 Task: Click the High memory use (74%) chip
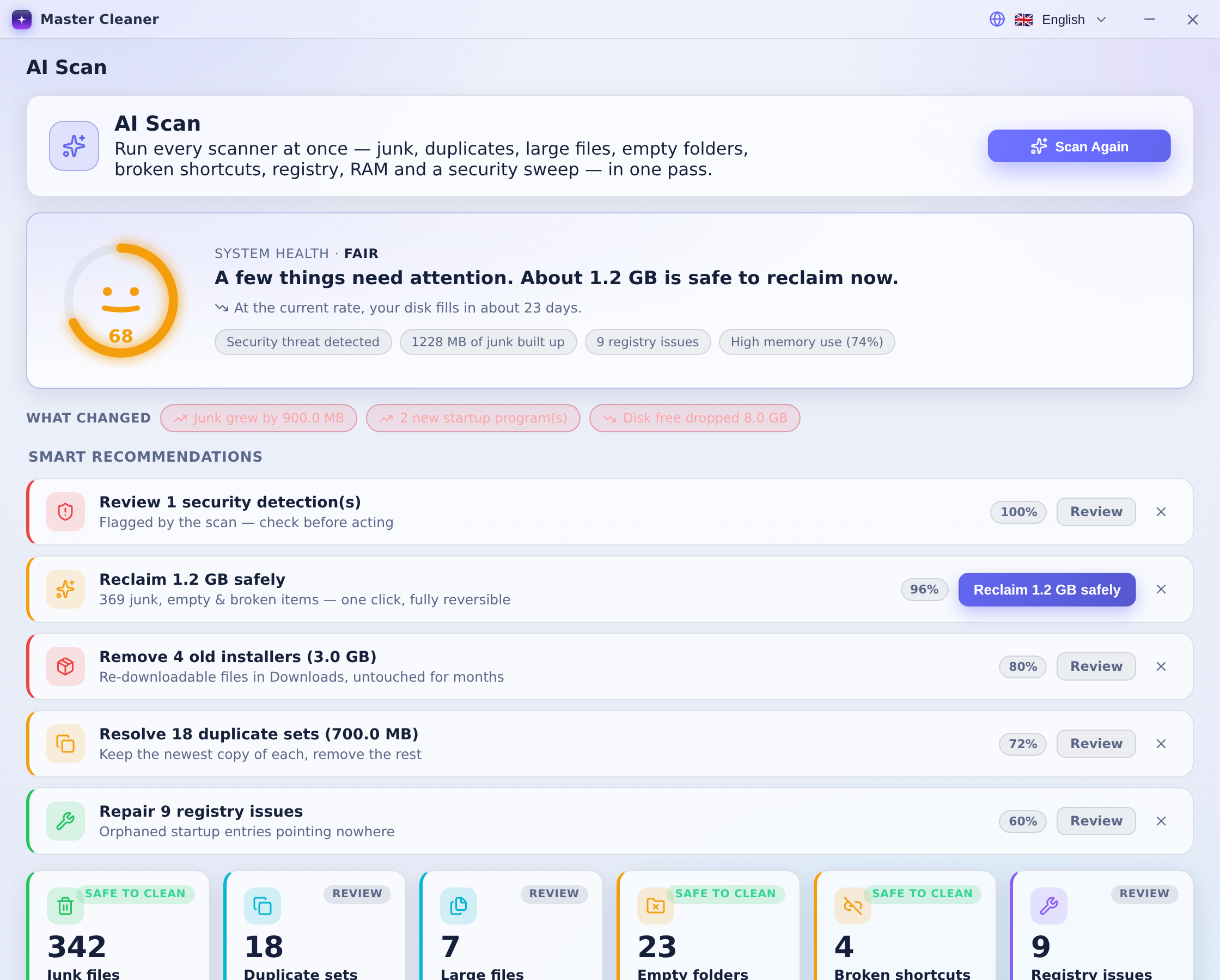tap(807, 342)
